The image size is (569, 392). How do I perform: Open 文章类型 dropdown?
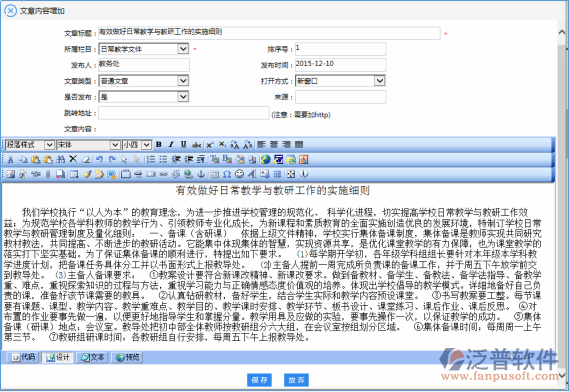pos(183,81)
